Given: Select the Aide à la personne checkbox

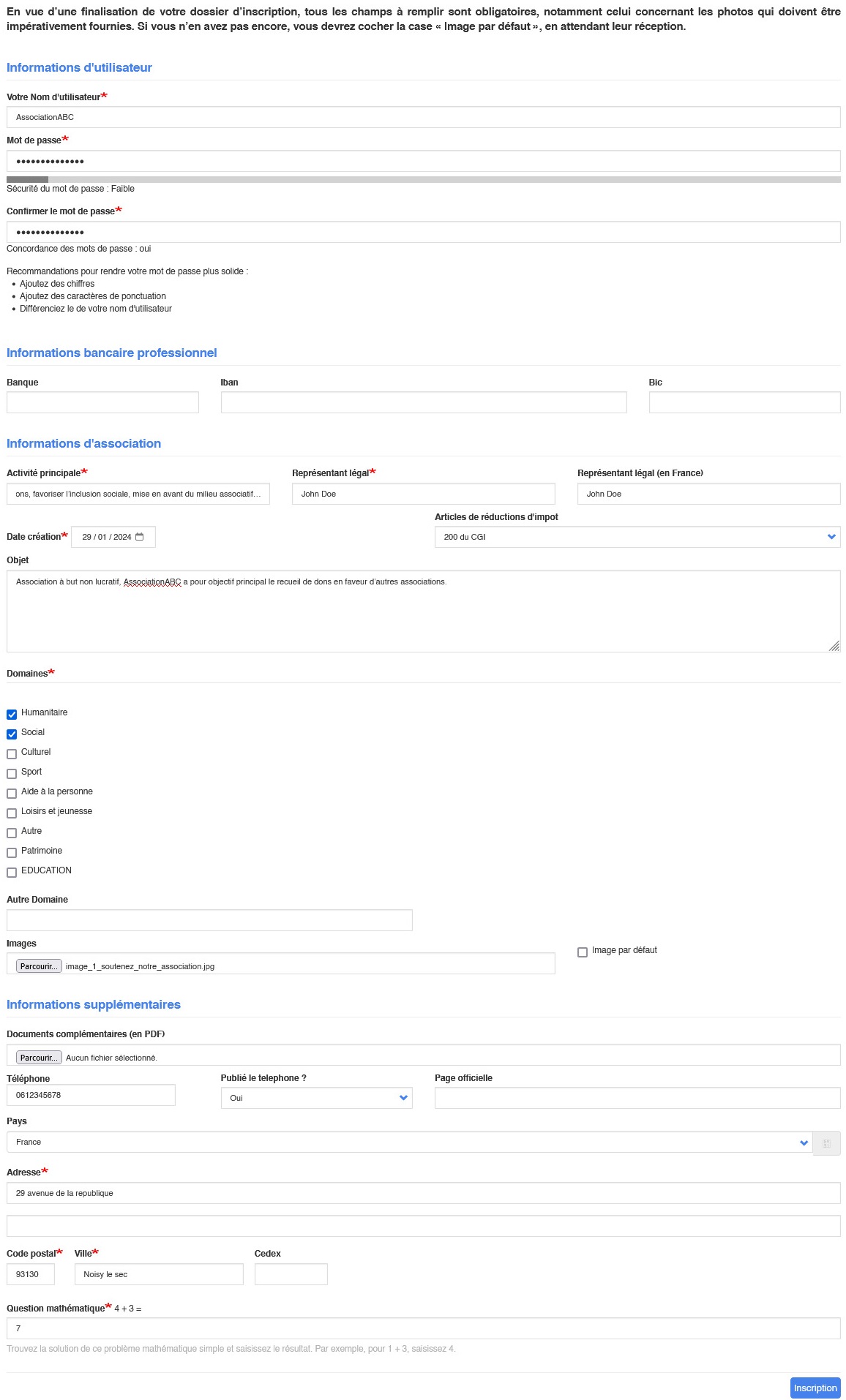Looking at the screenshot, I should [12, 794].
